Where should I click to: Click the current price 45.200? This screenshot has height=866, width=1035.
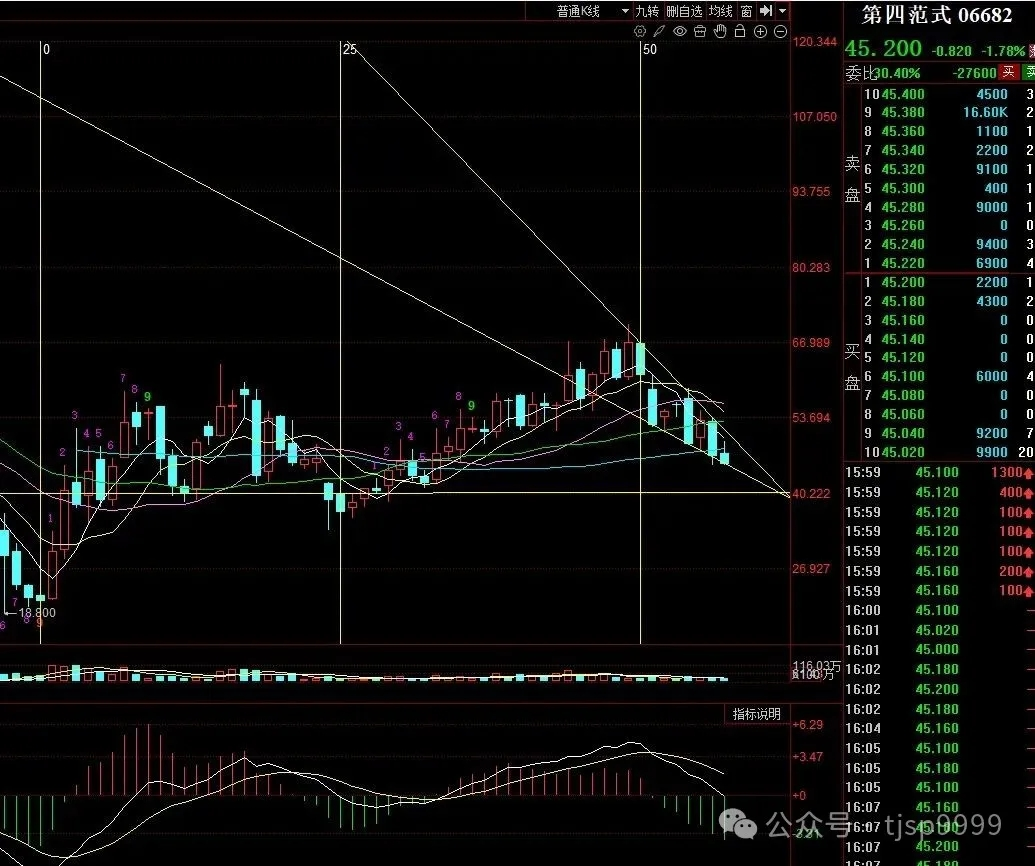pos(883,48)
